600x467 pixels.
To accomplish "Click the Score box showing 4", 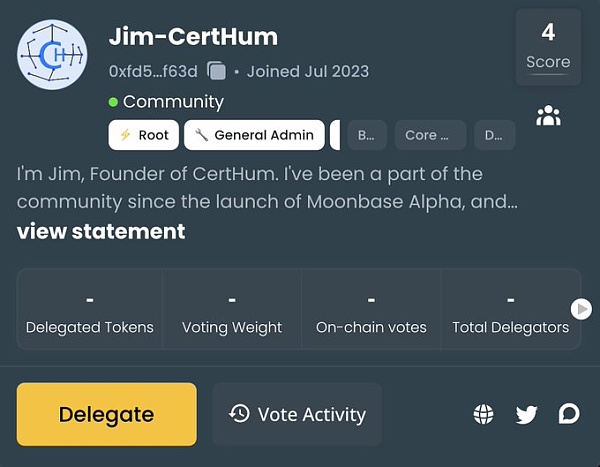I will 548,45.
